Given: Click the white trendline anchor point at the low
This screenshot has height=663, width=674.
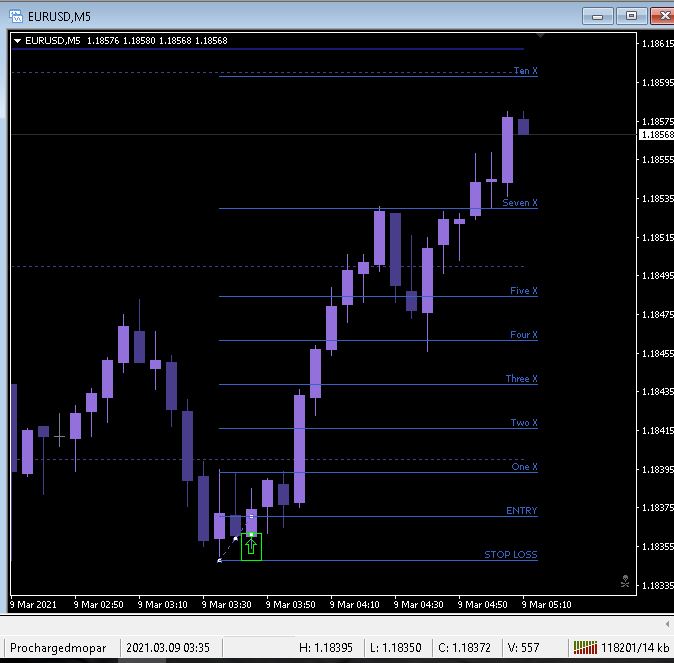Looking at the screenshot, I should (220, 560).
